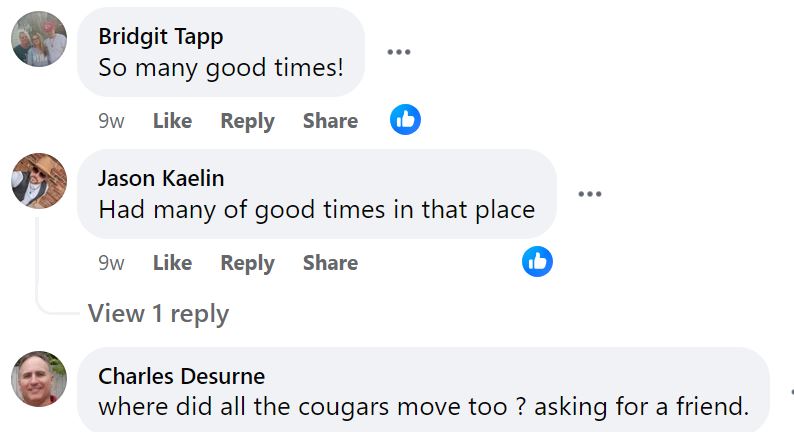Like Jason Kaelin's comment
Image resolution: width=794 pixels, height=432 pixels.
point(172,263)
